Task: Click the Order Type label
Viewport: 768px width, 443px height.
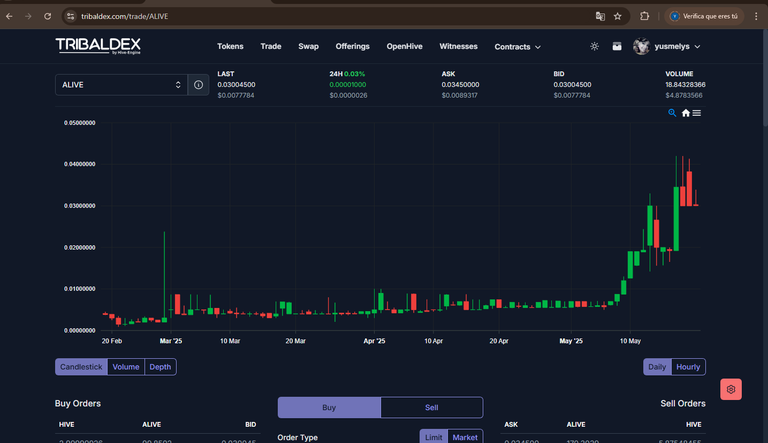Action: [x=297, y=437]
